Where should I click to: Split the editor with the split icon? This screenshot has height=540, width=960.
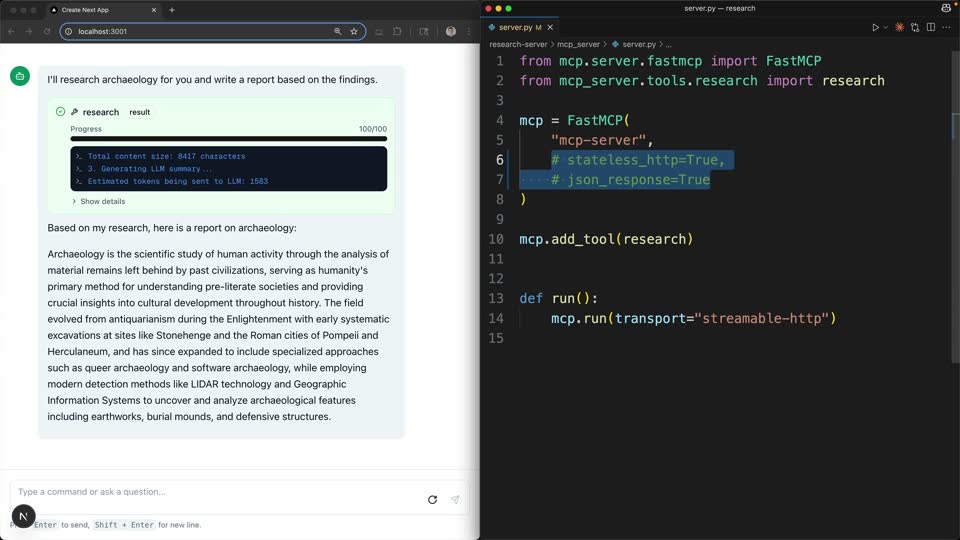(931, 28)
